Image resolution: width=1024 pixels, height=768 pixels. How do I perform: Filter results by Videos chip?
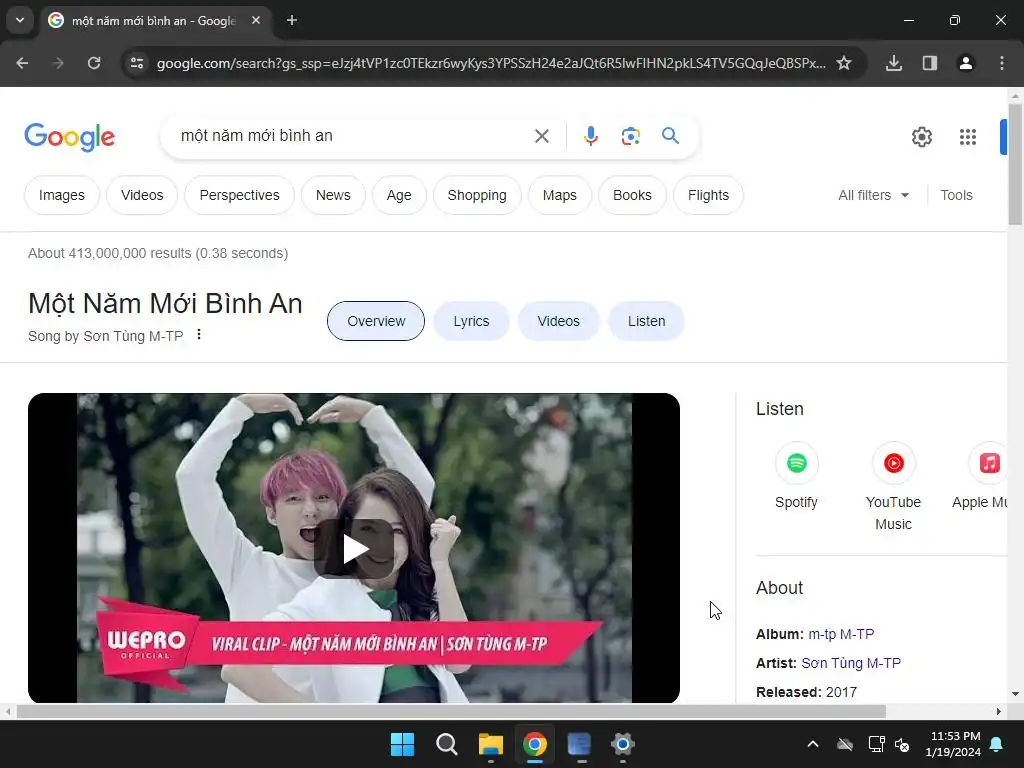(x=142, y=195)
